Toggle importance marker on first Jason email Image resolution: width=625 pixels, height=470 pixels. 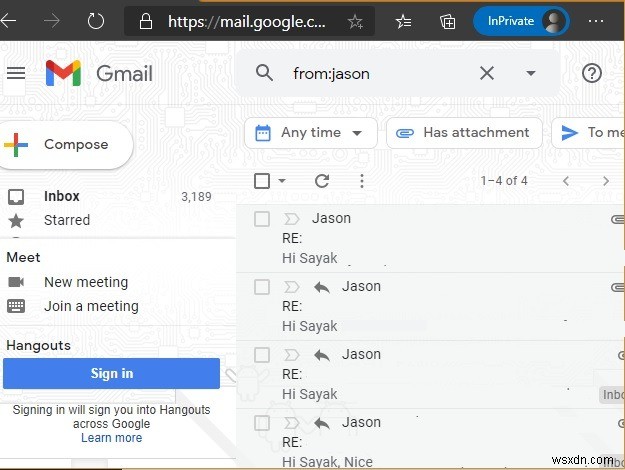[x=291, y=219]
